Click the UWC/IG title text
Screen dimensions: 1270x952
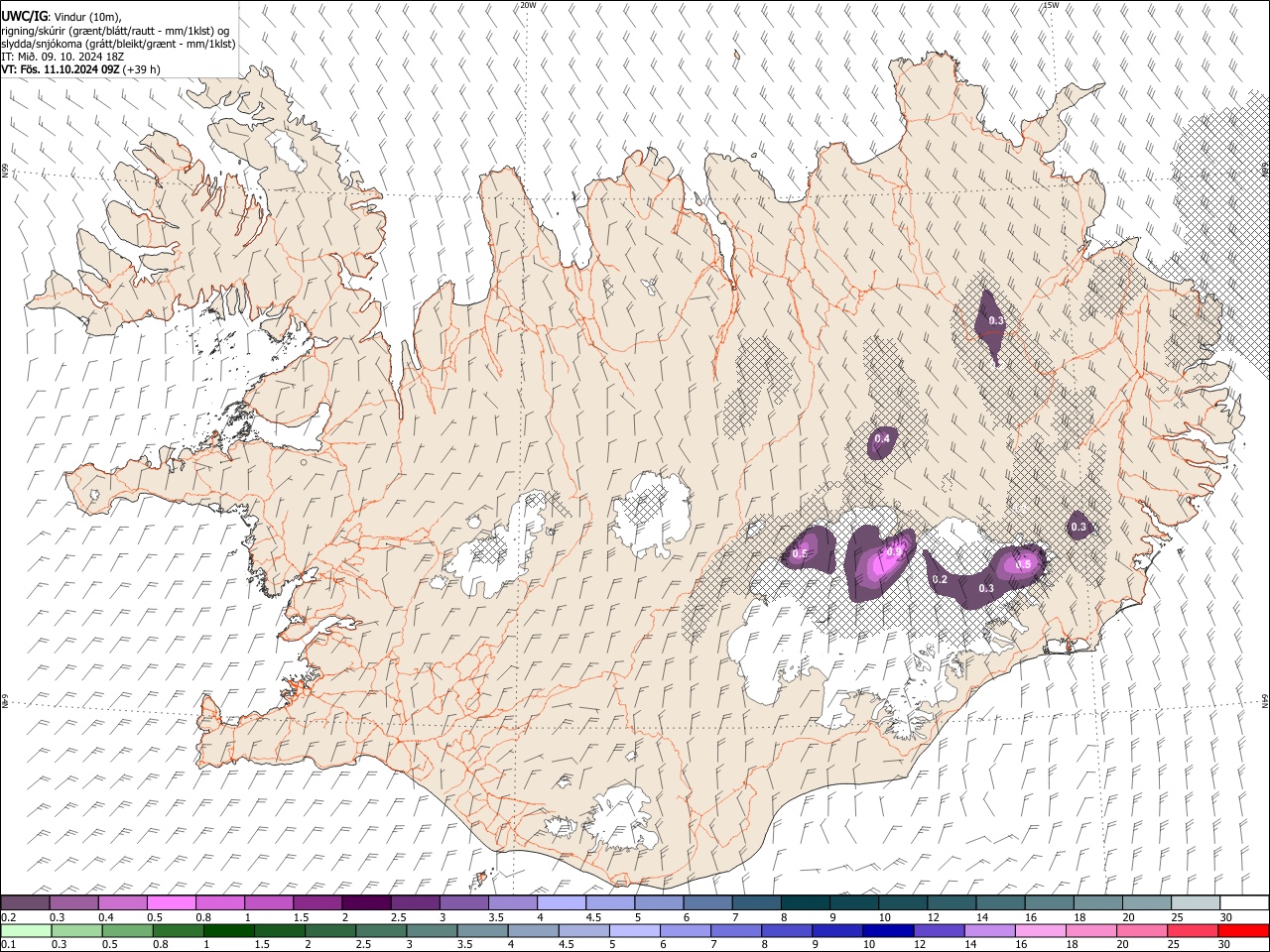(24, 17)
